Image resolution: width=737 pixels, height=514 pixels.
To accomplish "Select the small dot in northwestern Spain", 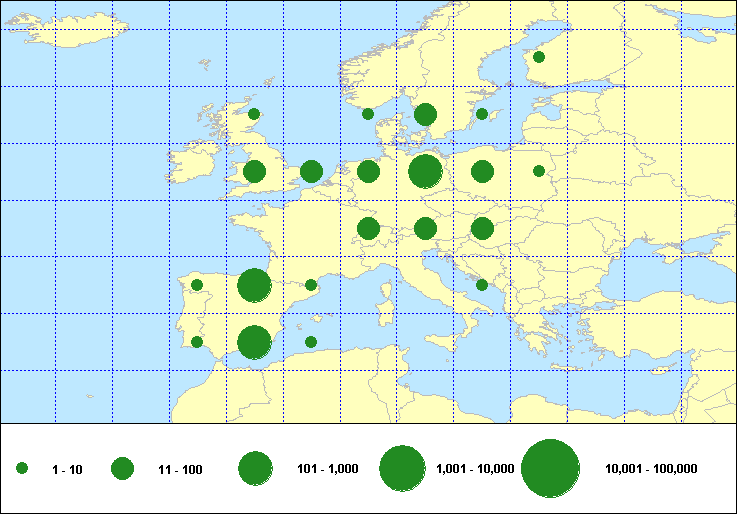I will (197, 285).
